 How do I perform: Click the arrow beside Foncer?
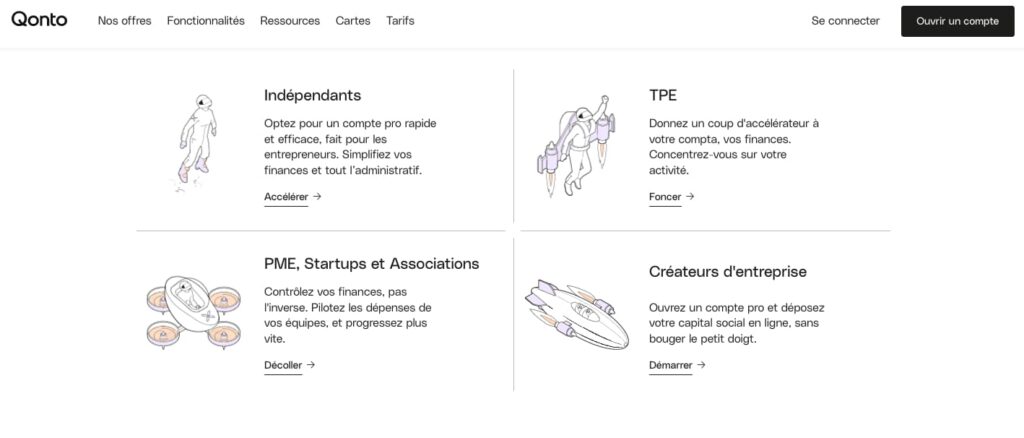pos(690,196)
